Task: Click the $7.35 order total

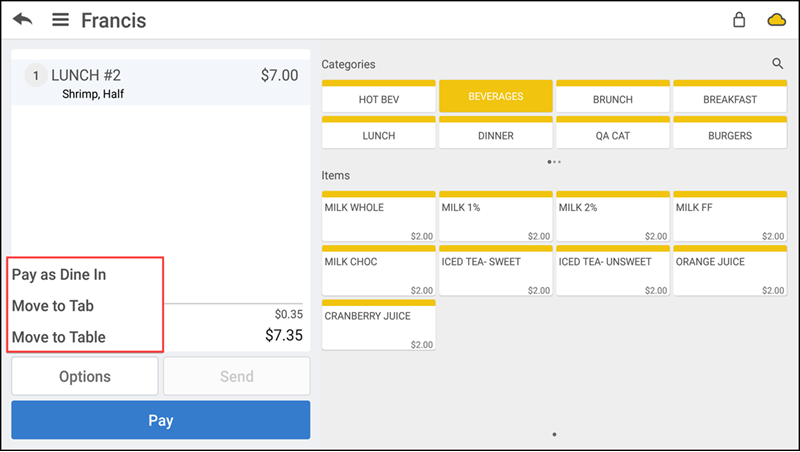Action: tap(284, 335)
